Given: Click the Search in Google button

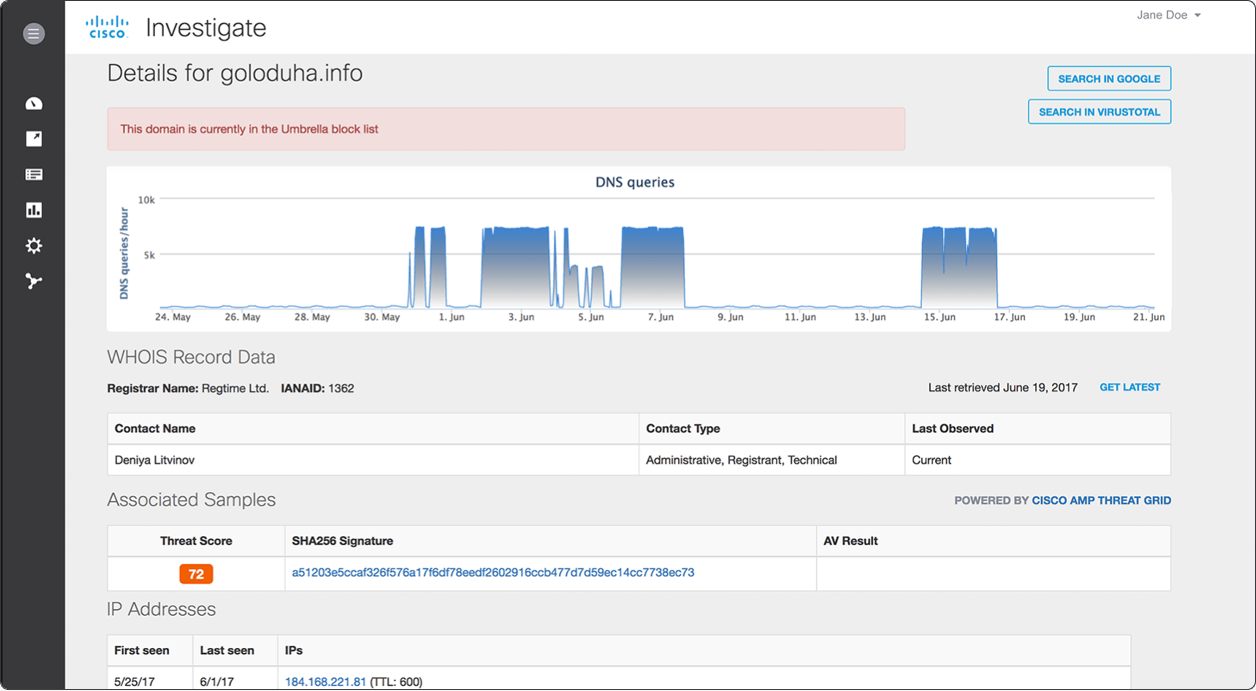Looking at the screenshot, I should click(1109, 79).
